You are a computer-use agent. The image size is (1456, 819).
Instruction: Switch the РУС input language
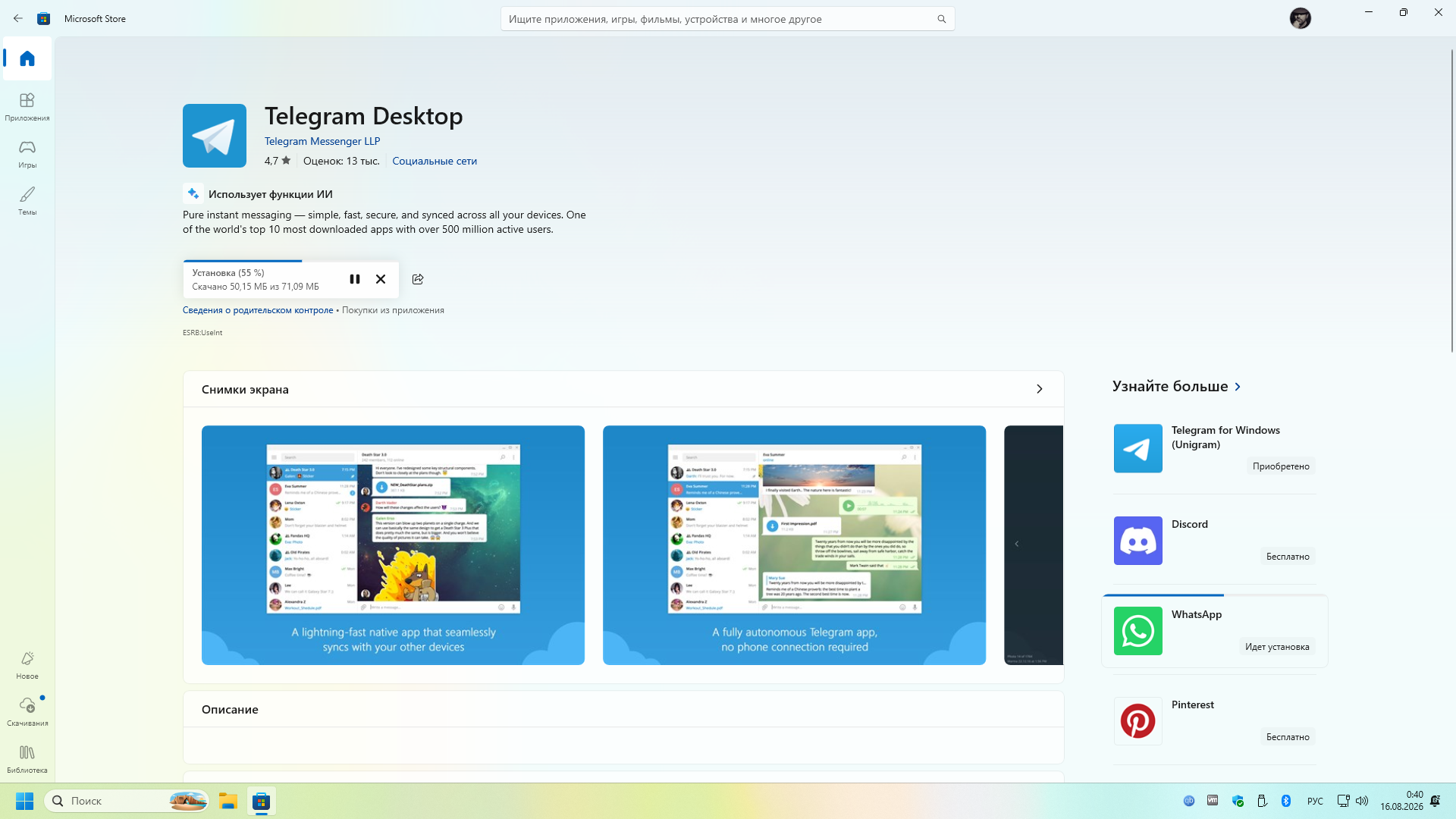[x=1315, y=801]
